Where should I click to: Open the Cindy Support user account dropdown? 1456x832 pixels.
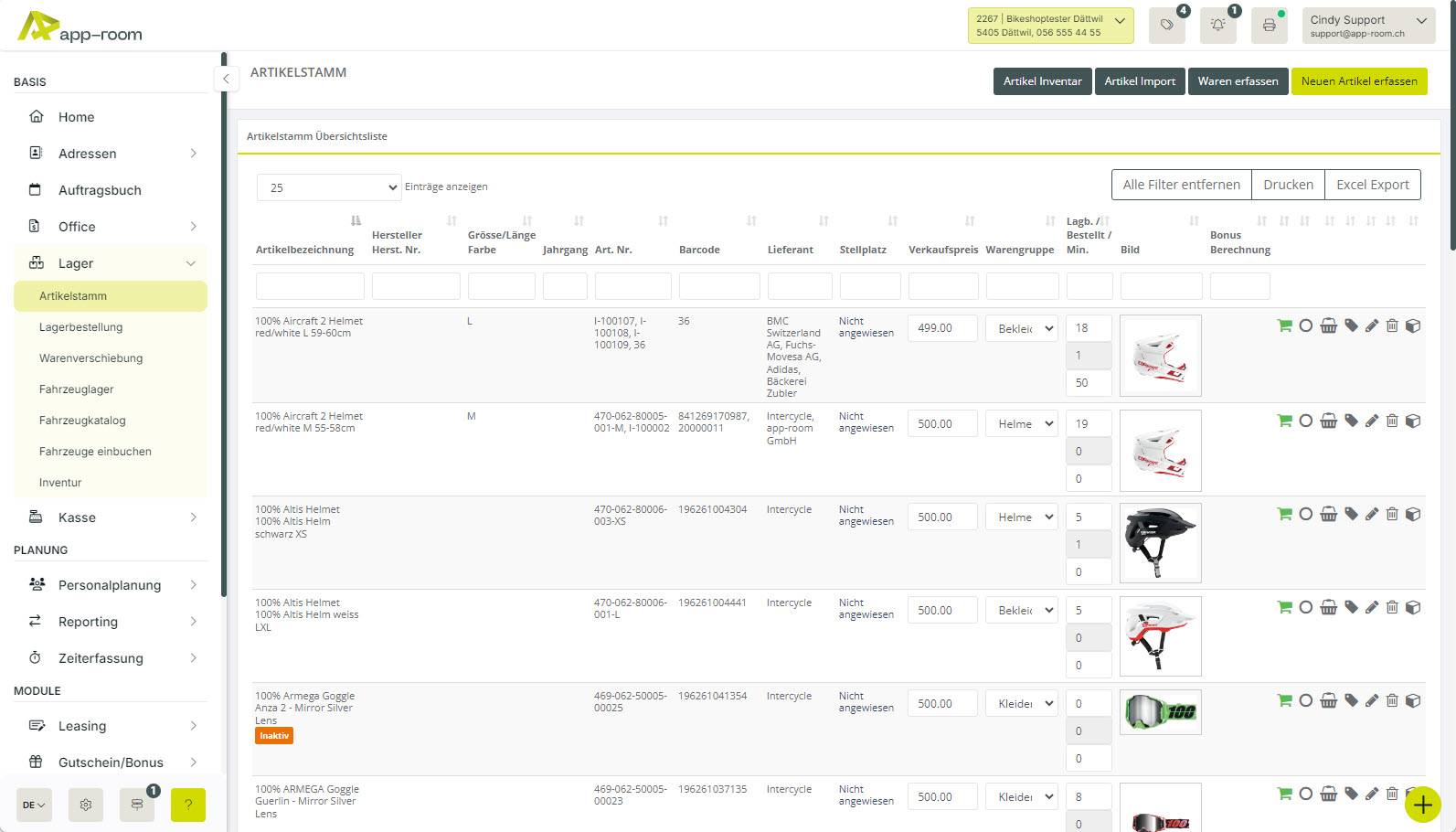click(1367, 26)
